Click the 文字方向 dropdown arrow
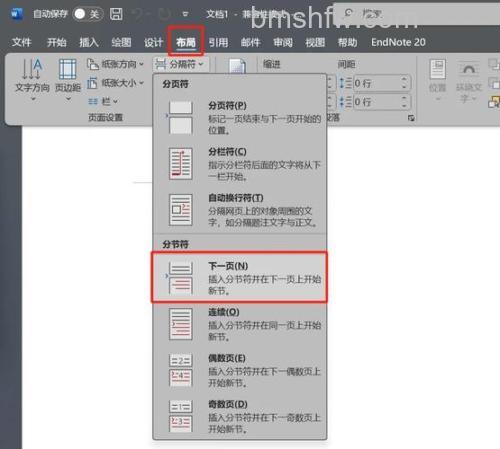 tap(33, 99)
